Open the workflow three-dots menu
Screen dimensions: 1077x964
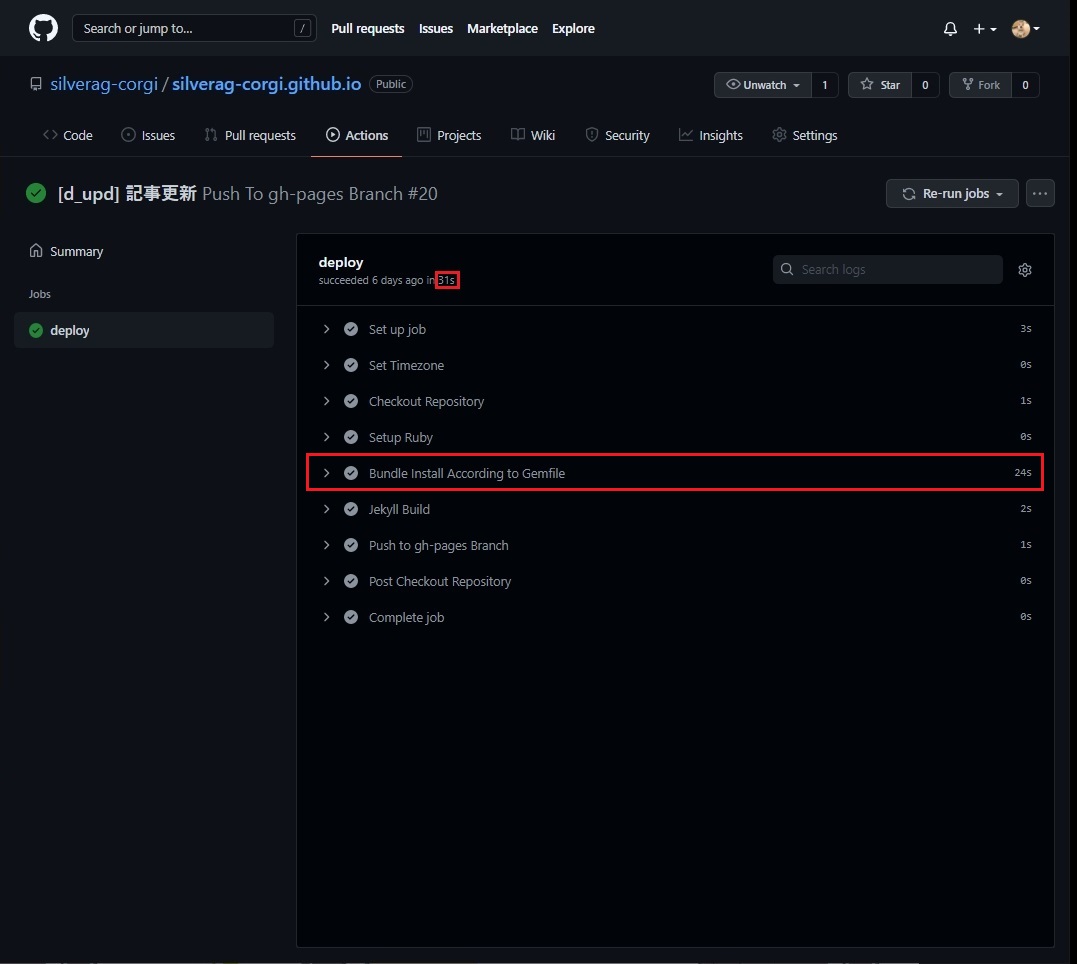tap(1040, 194)
